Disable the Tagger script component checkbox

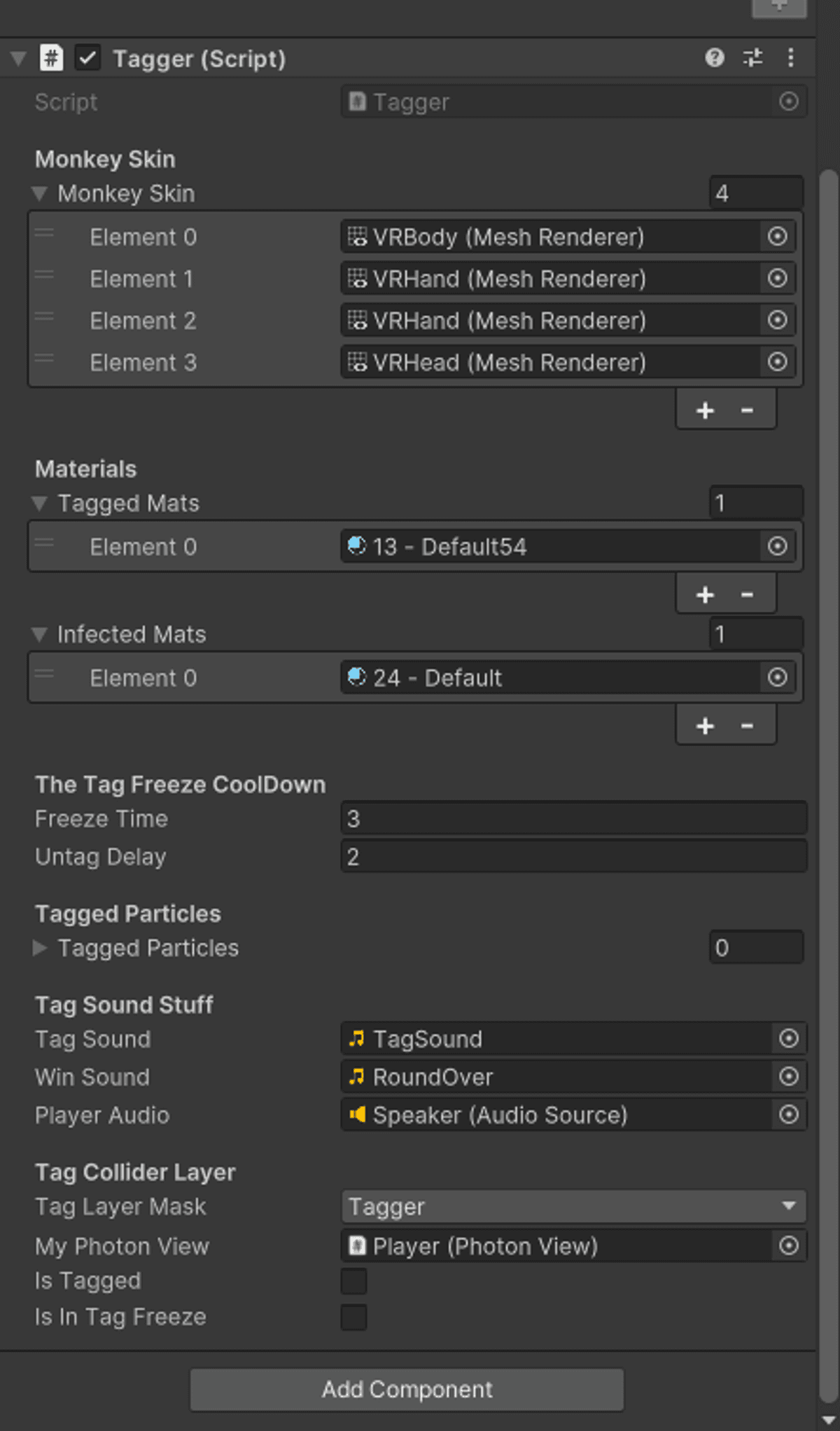(87, 57)
